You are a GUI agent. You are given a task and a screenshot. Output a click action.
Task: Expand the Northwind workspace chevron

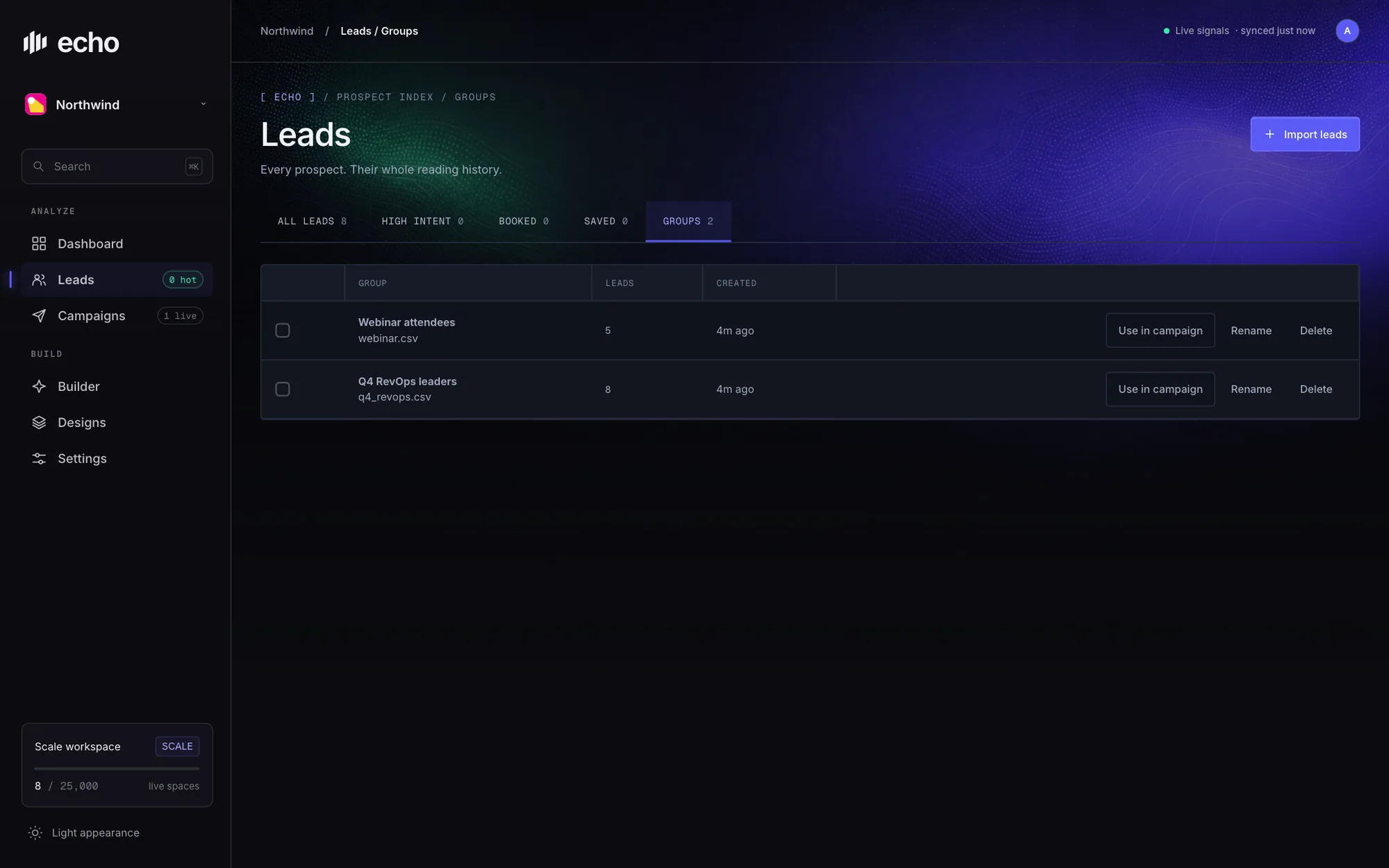203,104
